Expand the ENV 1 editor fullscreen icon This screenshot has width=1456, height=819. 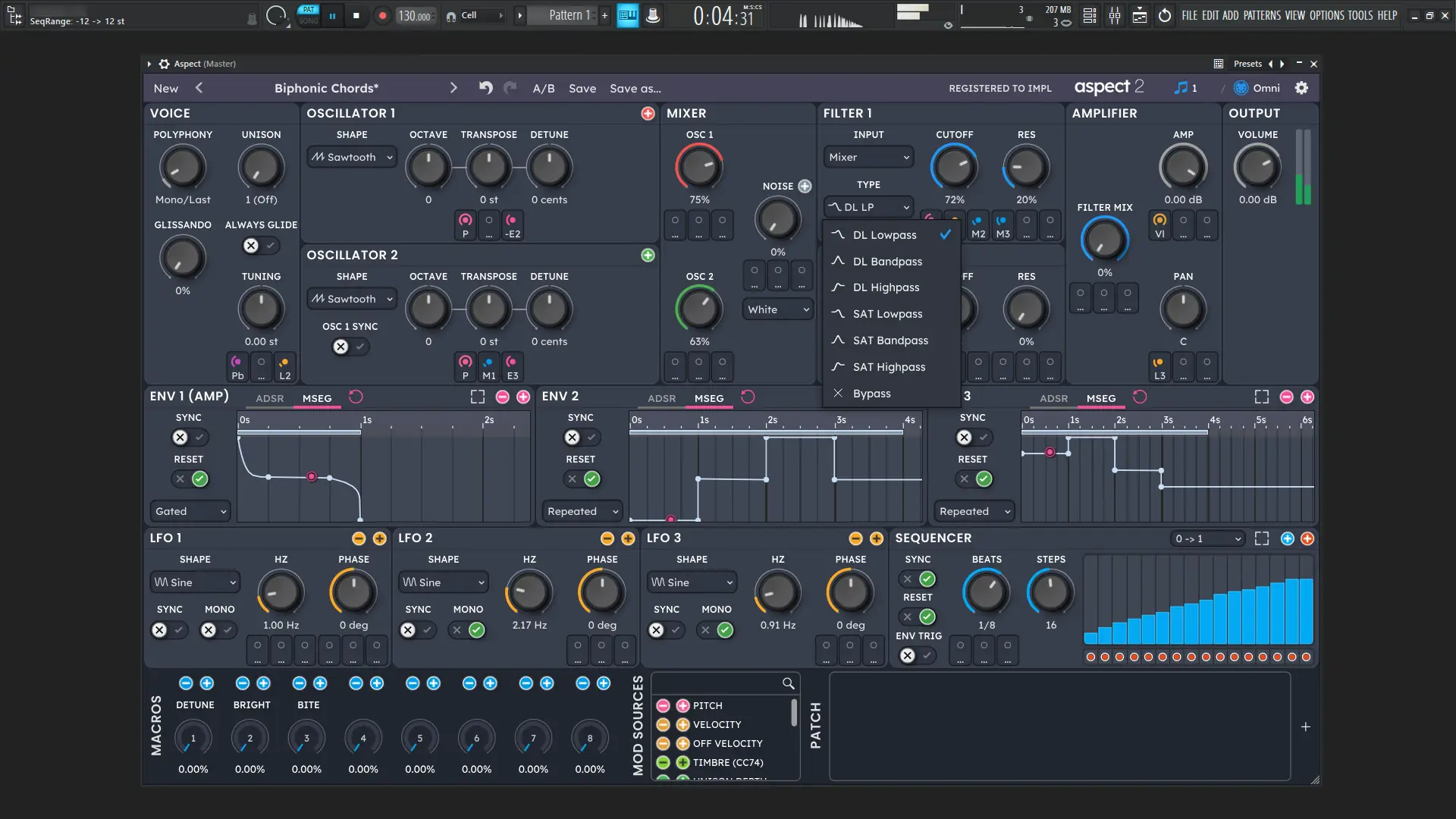477,397
